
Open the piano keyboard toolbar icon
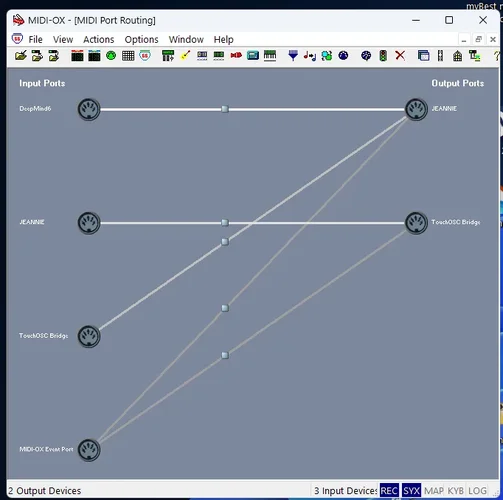coord(270,56)
